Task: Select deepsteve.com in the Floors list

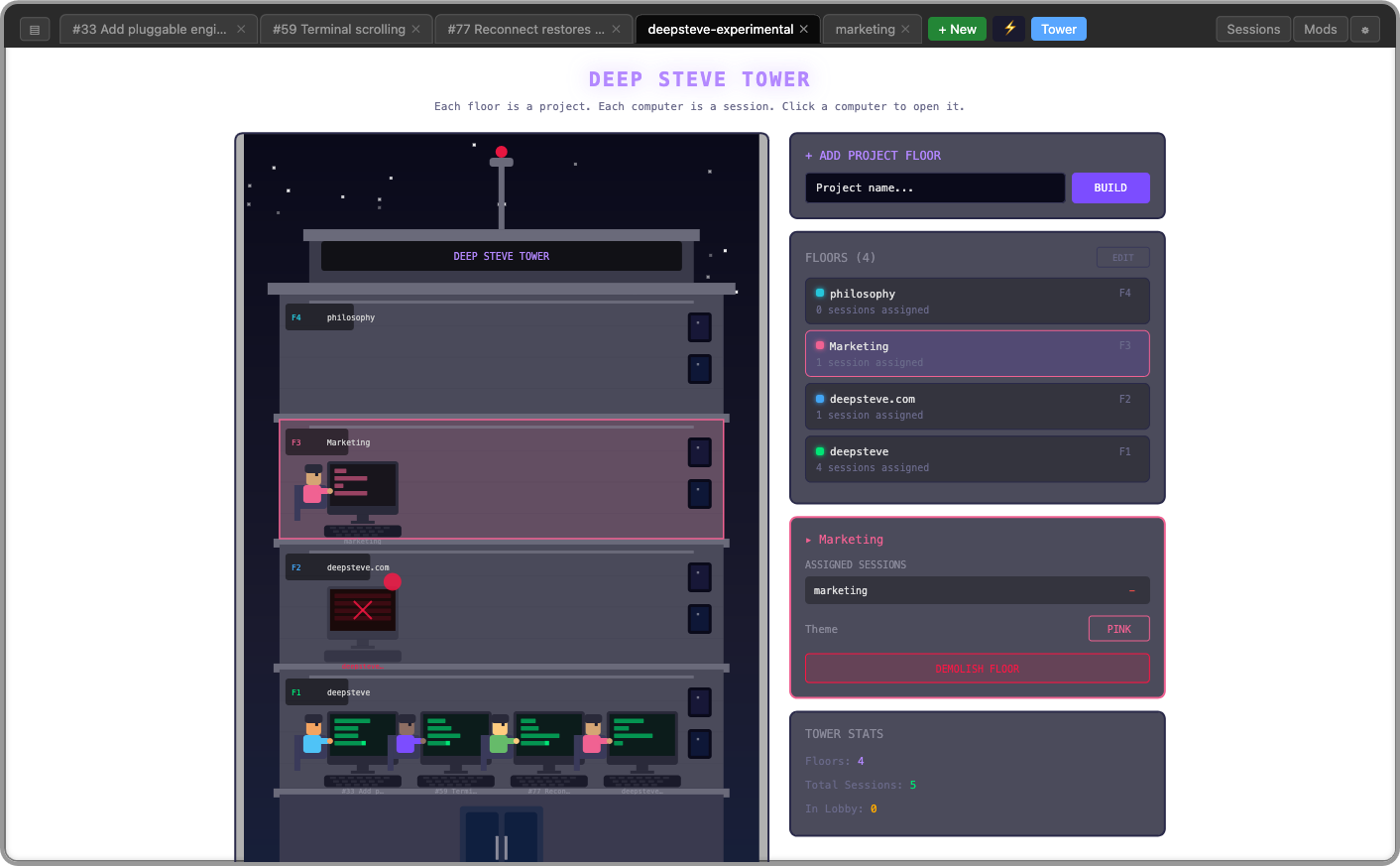Action: click(977, 406)
